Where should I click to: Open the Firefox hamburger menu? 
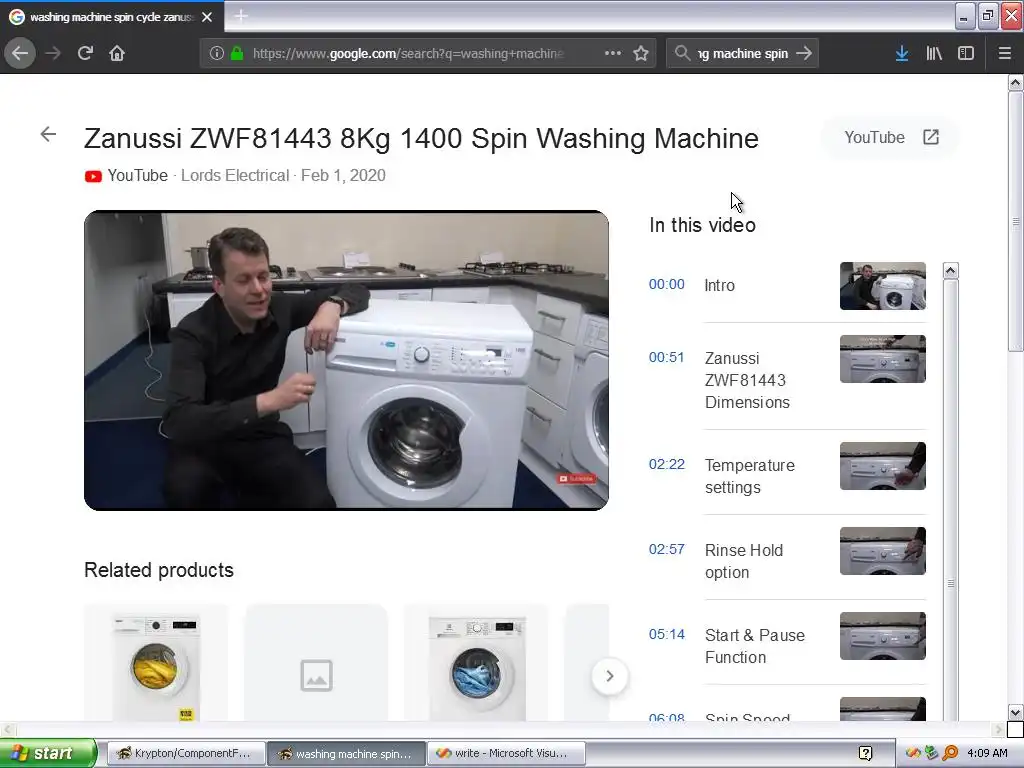point(1004,53)
